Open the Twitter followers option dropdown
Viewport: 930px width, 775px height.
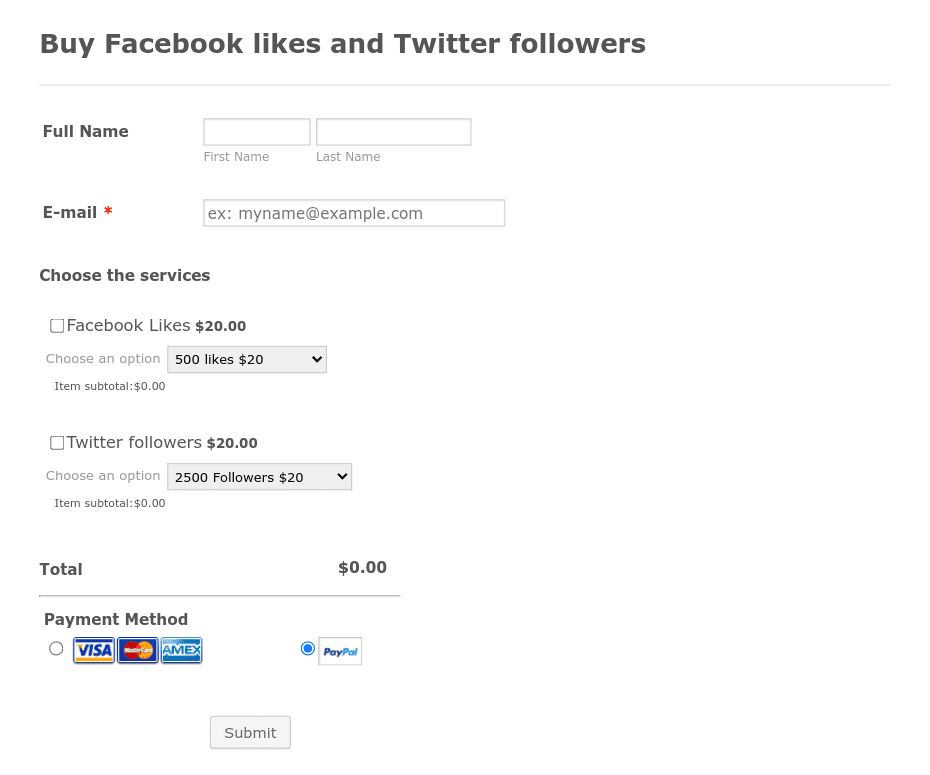tap(258, 476)
